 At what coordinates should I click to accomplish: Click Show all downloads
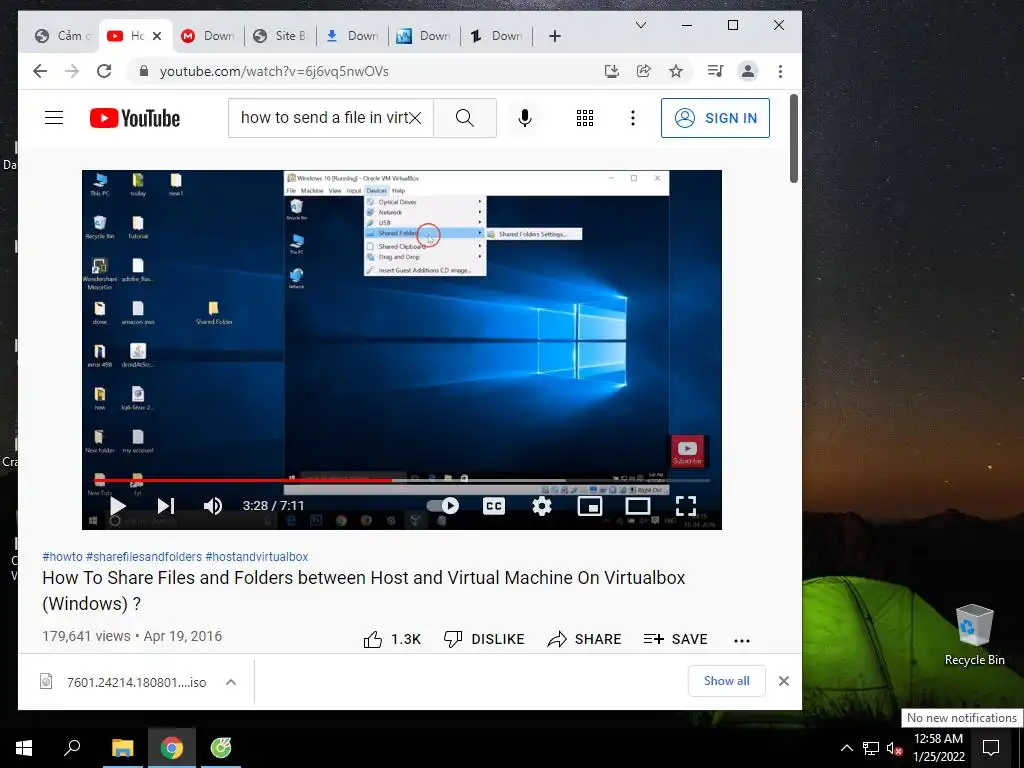pyautogui.click(x=726, y=681)
